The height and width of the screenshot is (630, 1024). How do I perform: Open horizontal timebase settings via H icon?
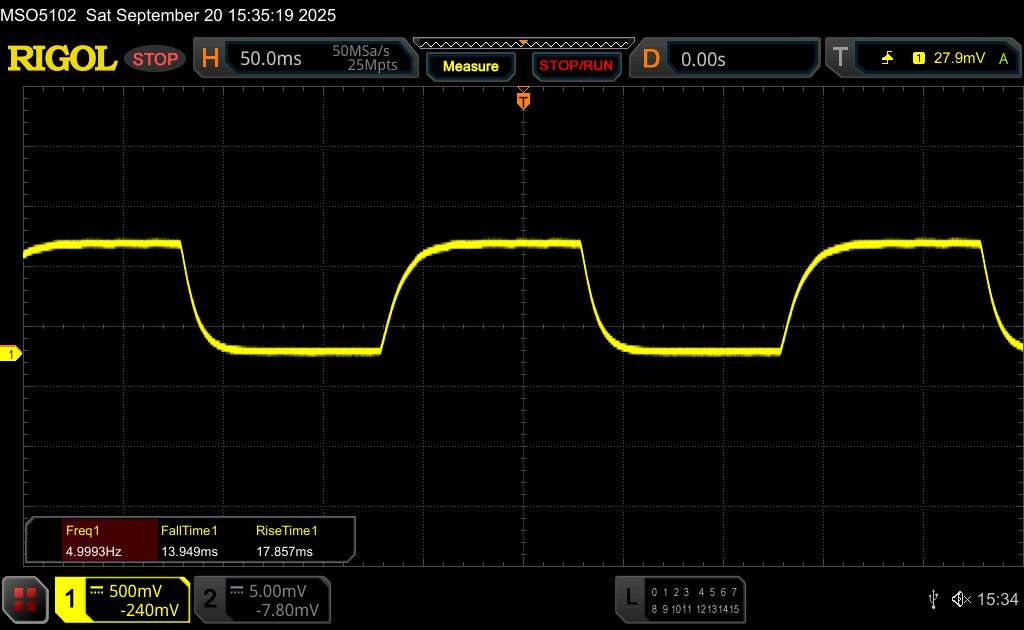pos(210,59)
